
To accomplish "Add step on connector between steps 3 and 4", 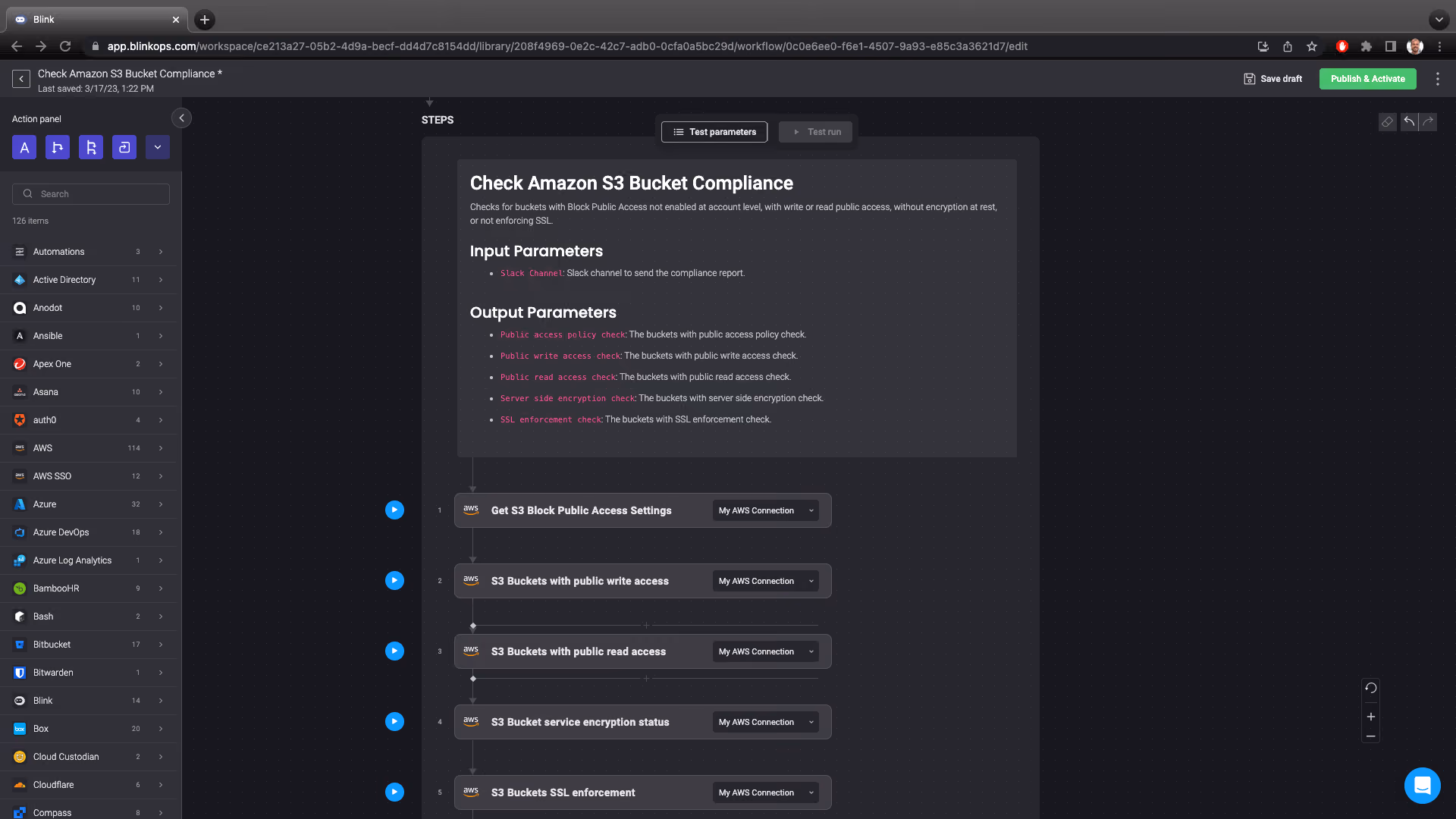I will (x=646, y=679).
